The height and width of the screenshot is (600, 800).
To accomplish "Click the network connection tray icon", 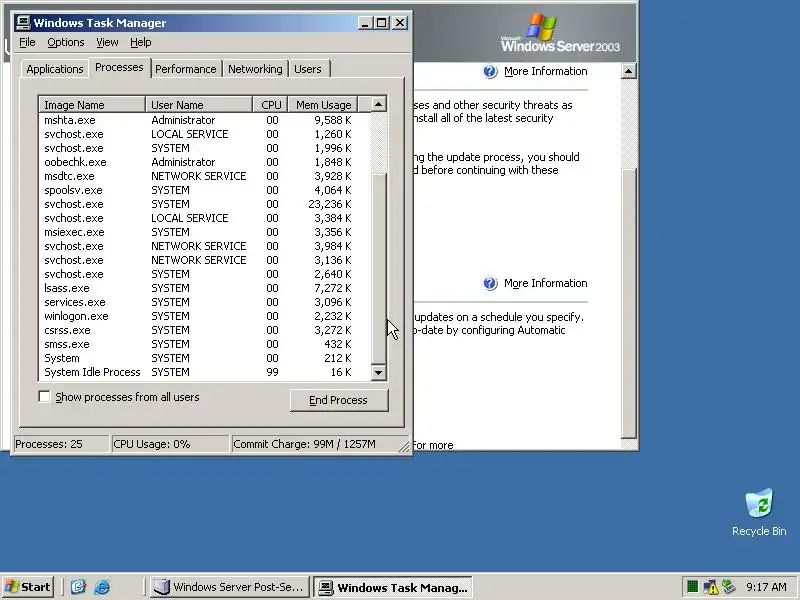I will (x=728, y=587).
